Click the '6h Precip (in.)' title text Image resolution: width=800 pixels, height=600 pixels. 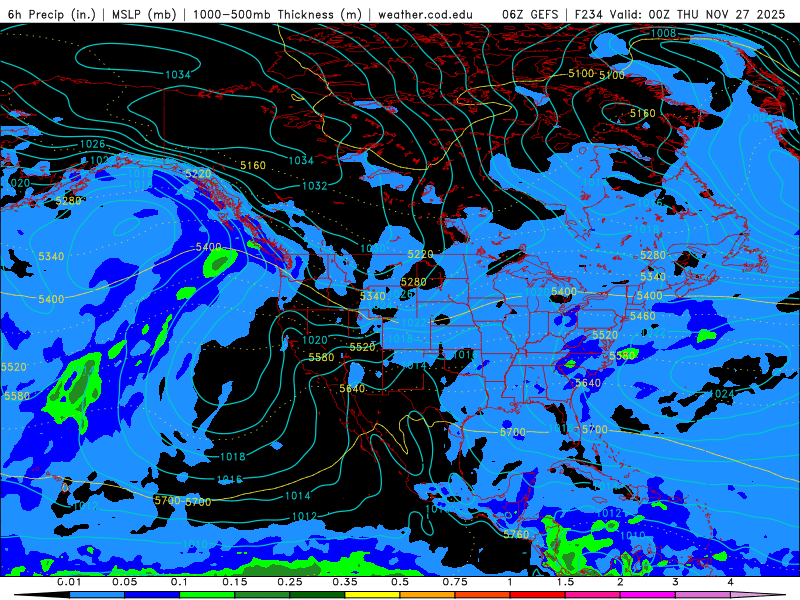click(52, 14)
